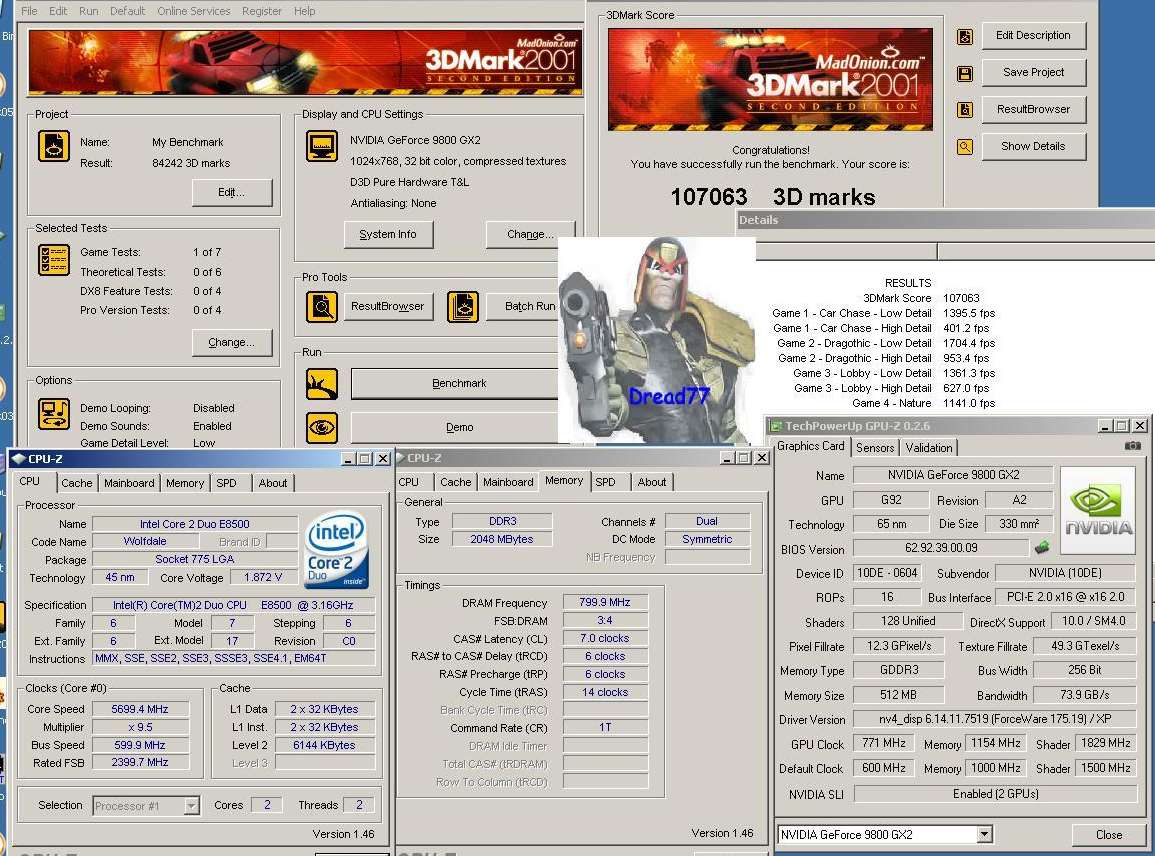Click the Show Details button
The width and height of the screenshot is (1155, 856).
[1033, 146]
